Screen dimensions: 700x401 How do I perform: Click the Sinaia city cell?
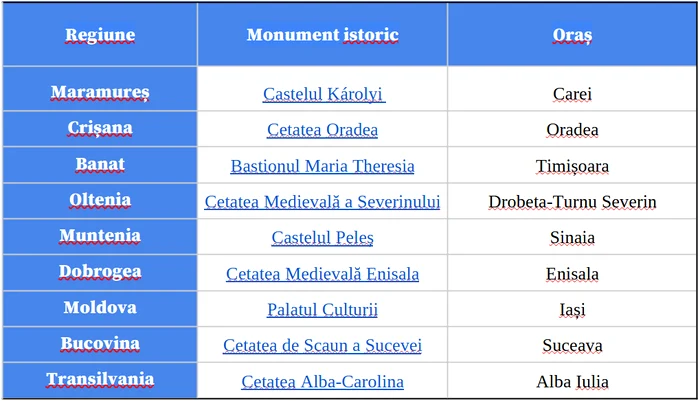coord(572,237)
